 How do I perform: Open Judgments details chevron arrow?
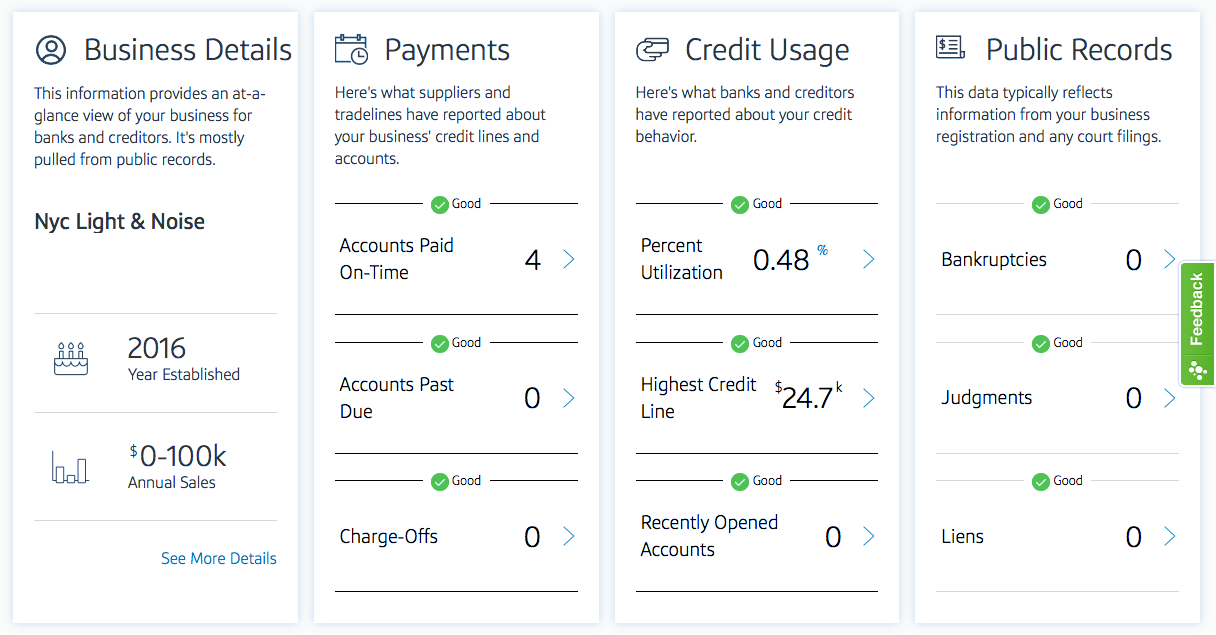1169,398
